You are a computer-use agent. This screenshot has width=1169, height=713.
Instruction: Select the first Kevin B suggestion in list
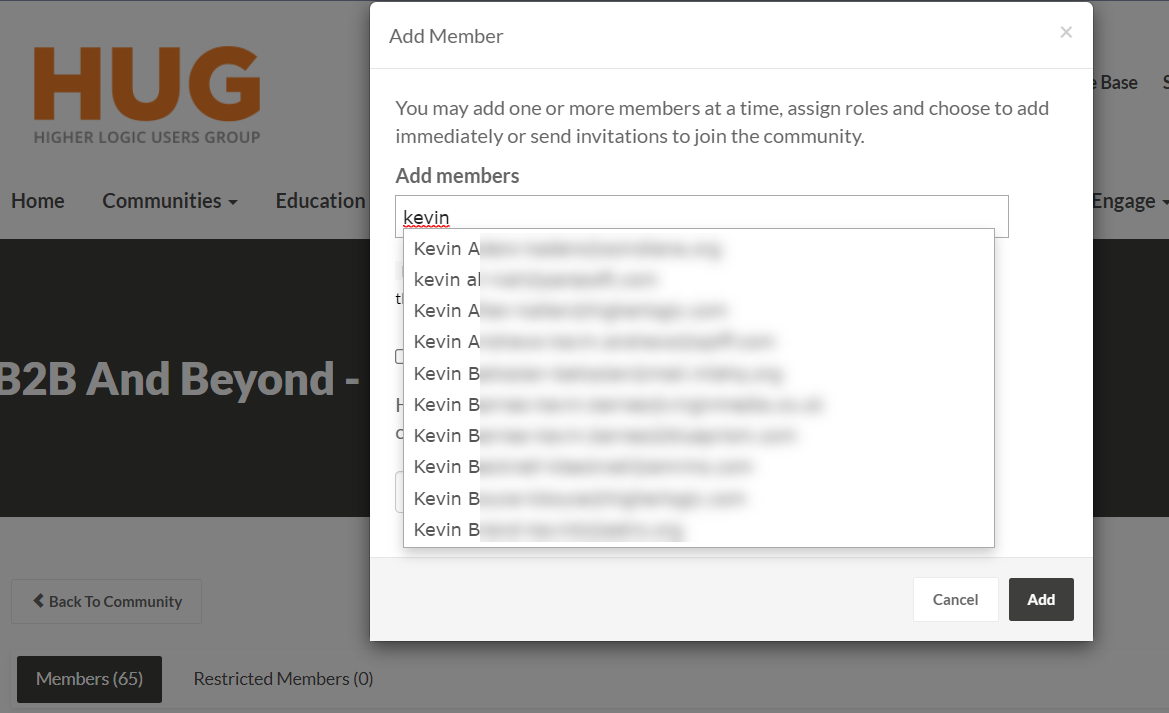(x=699, y=374)
